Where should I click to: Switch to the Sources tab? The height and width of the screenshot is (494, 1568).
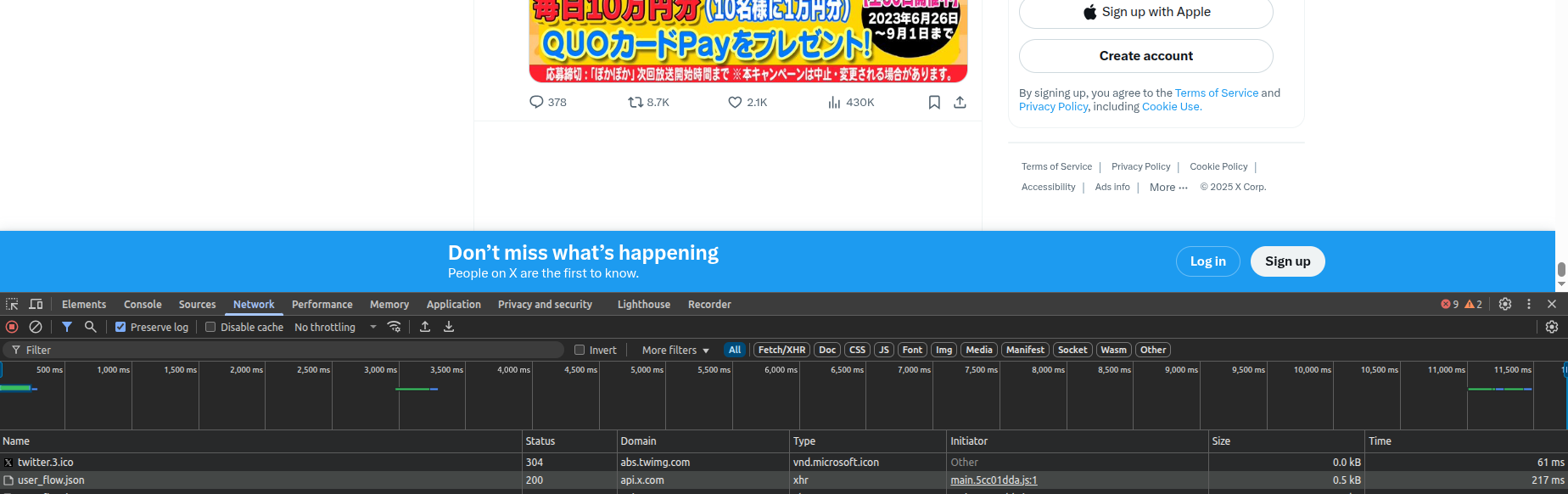click(x=197, y=304)
